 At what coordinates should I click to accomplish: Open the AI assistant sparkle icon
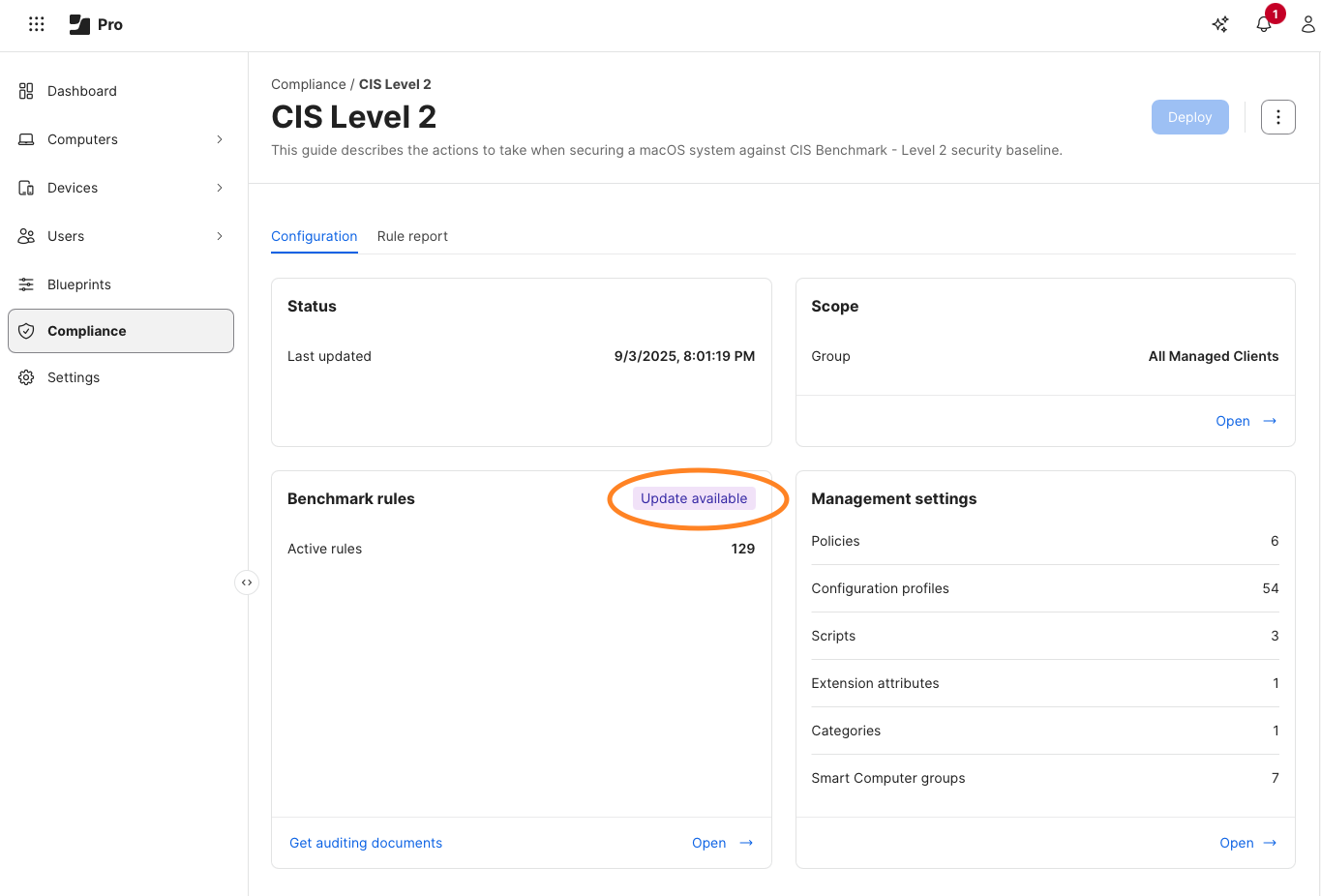(x=1220, y=24)
